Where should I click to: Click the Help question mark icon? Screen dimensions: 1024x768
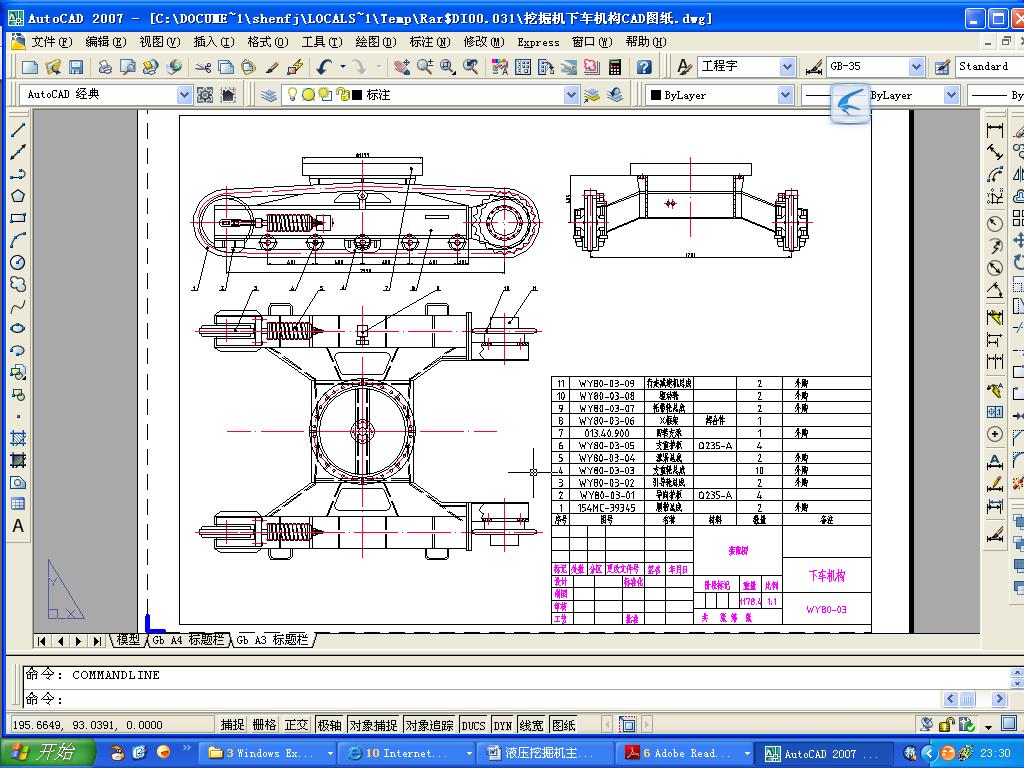click(644, 67)
